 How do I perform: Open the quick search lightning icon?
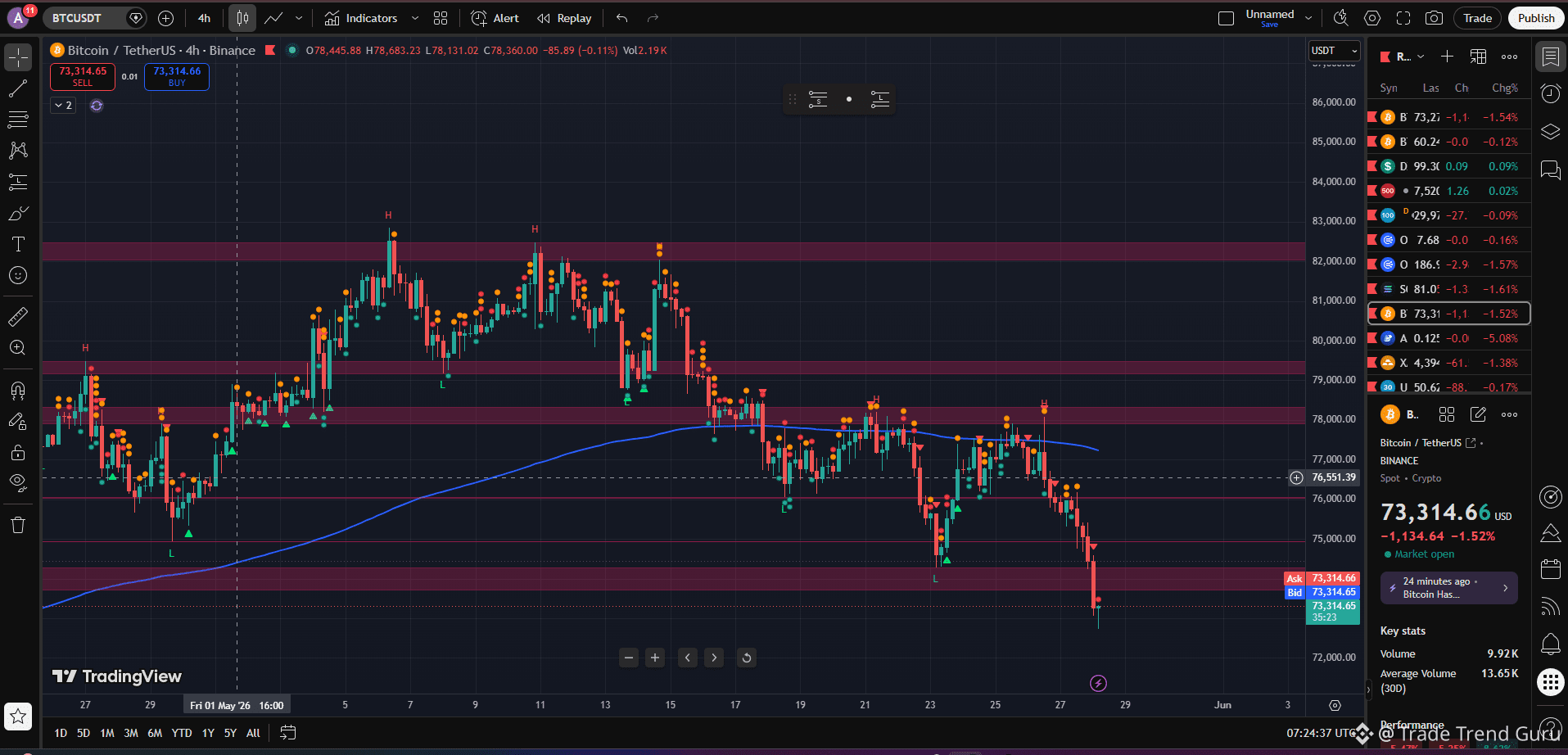1341,18
